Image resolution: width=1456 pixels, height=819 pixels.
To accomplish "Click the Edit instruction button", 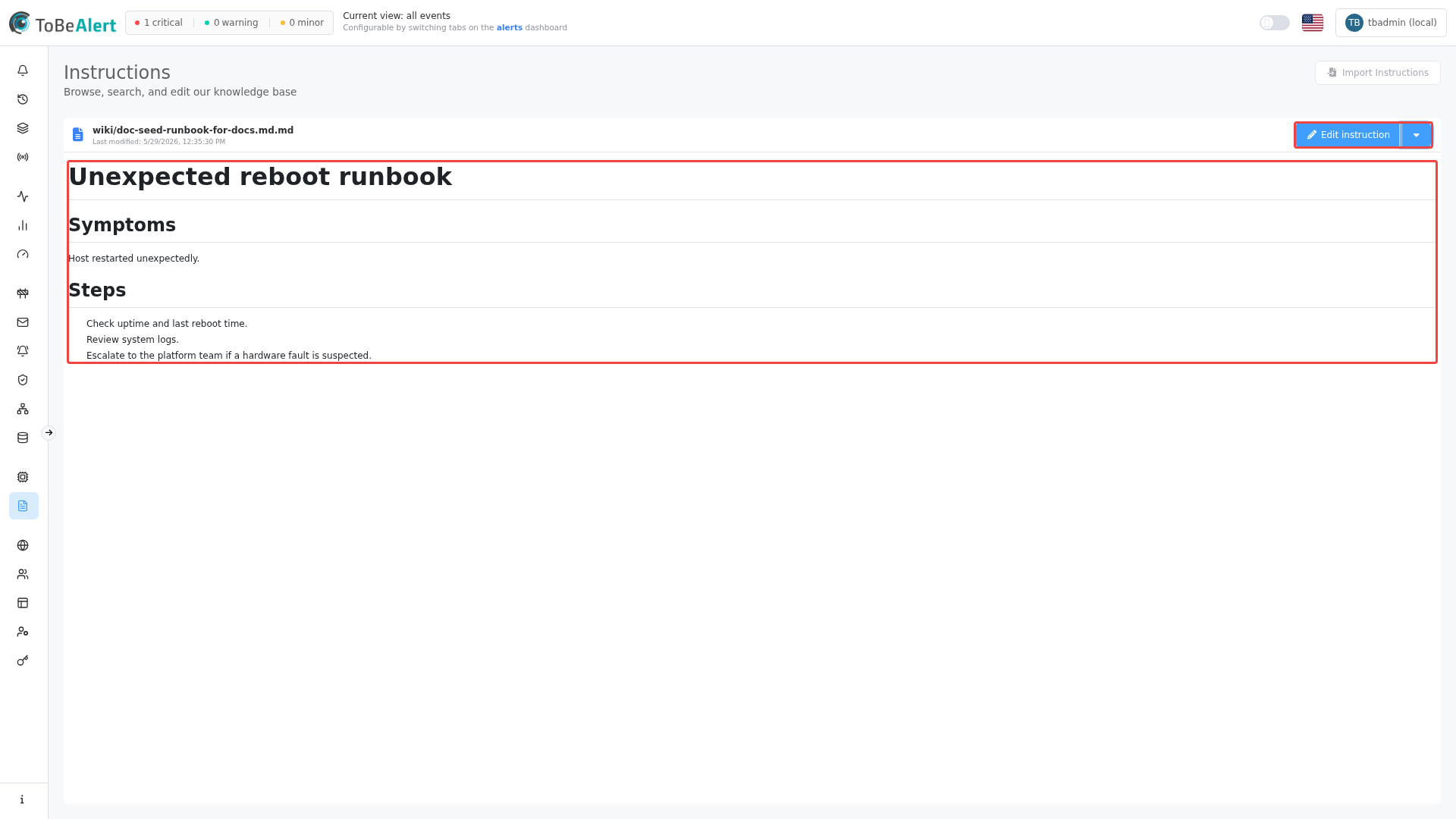I will [1348, 135].
